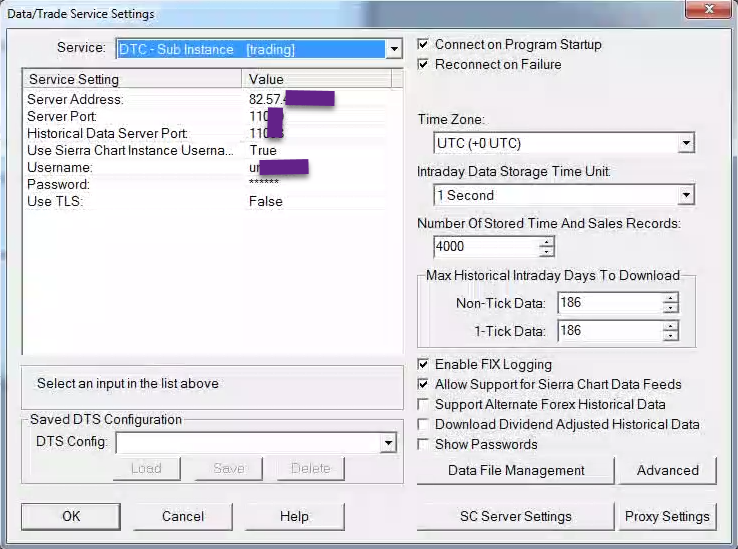Open Advanced settings
Screen dimensions: 738x549
(x=667, y=470)
